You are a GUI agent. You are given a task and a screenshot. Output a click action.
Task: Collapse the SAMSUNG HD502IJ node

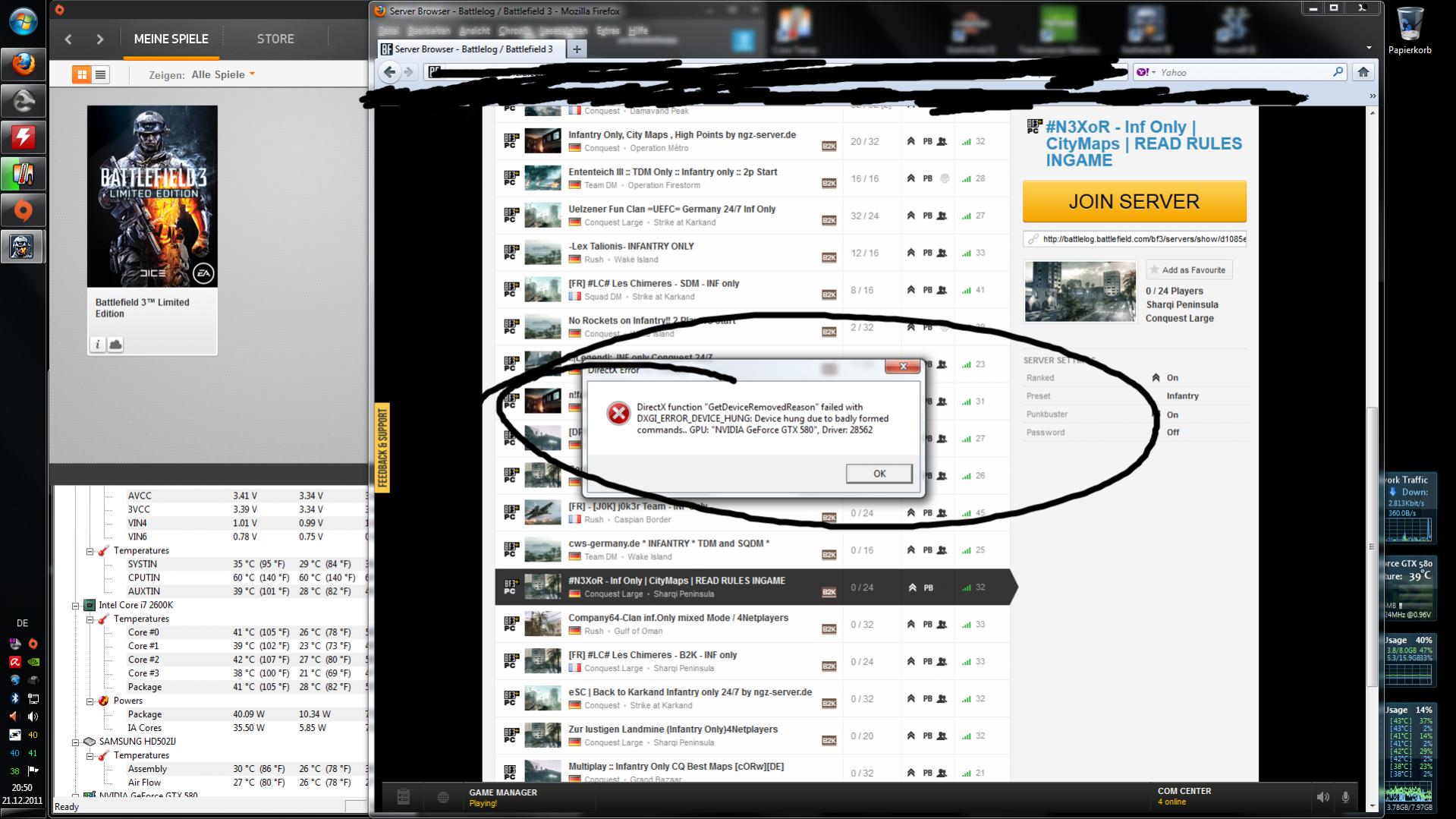coord(76,742)
